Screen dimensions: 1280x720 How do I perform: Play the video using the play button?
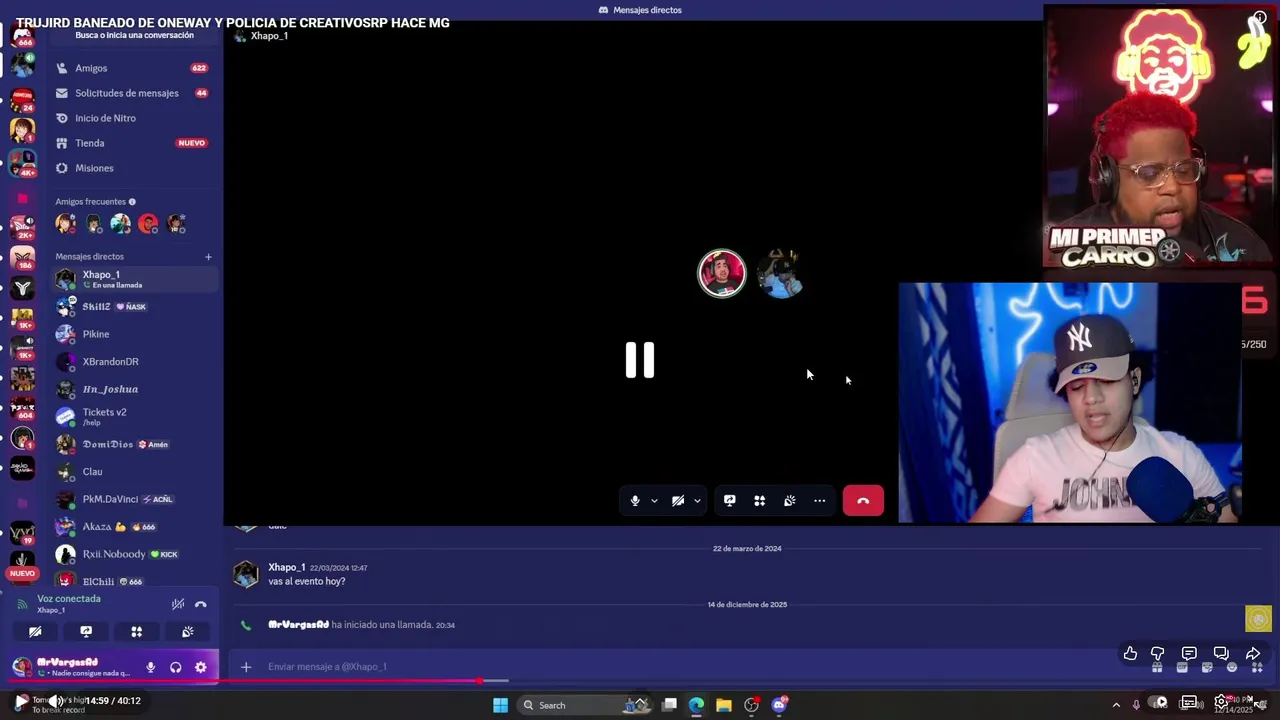pos(20,701)
